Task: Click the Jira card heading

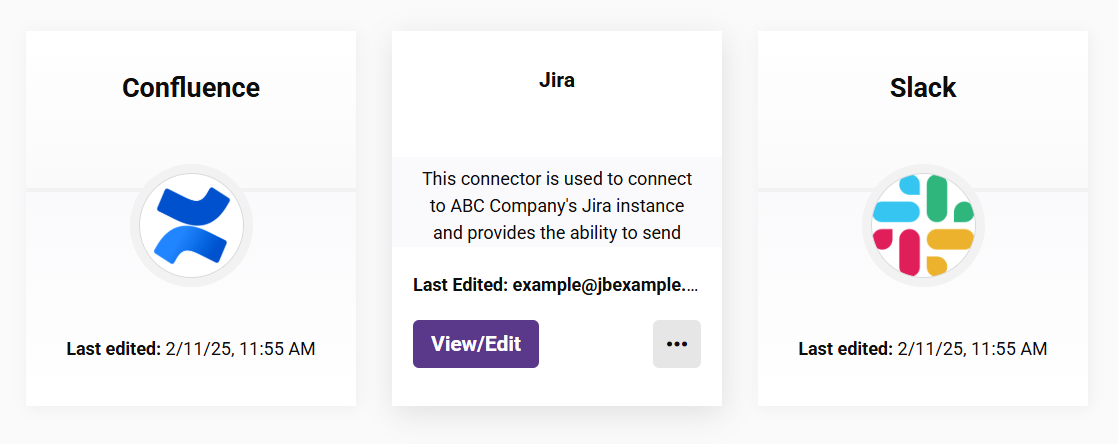Action: coord(557,81)
